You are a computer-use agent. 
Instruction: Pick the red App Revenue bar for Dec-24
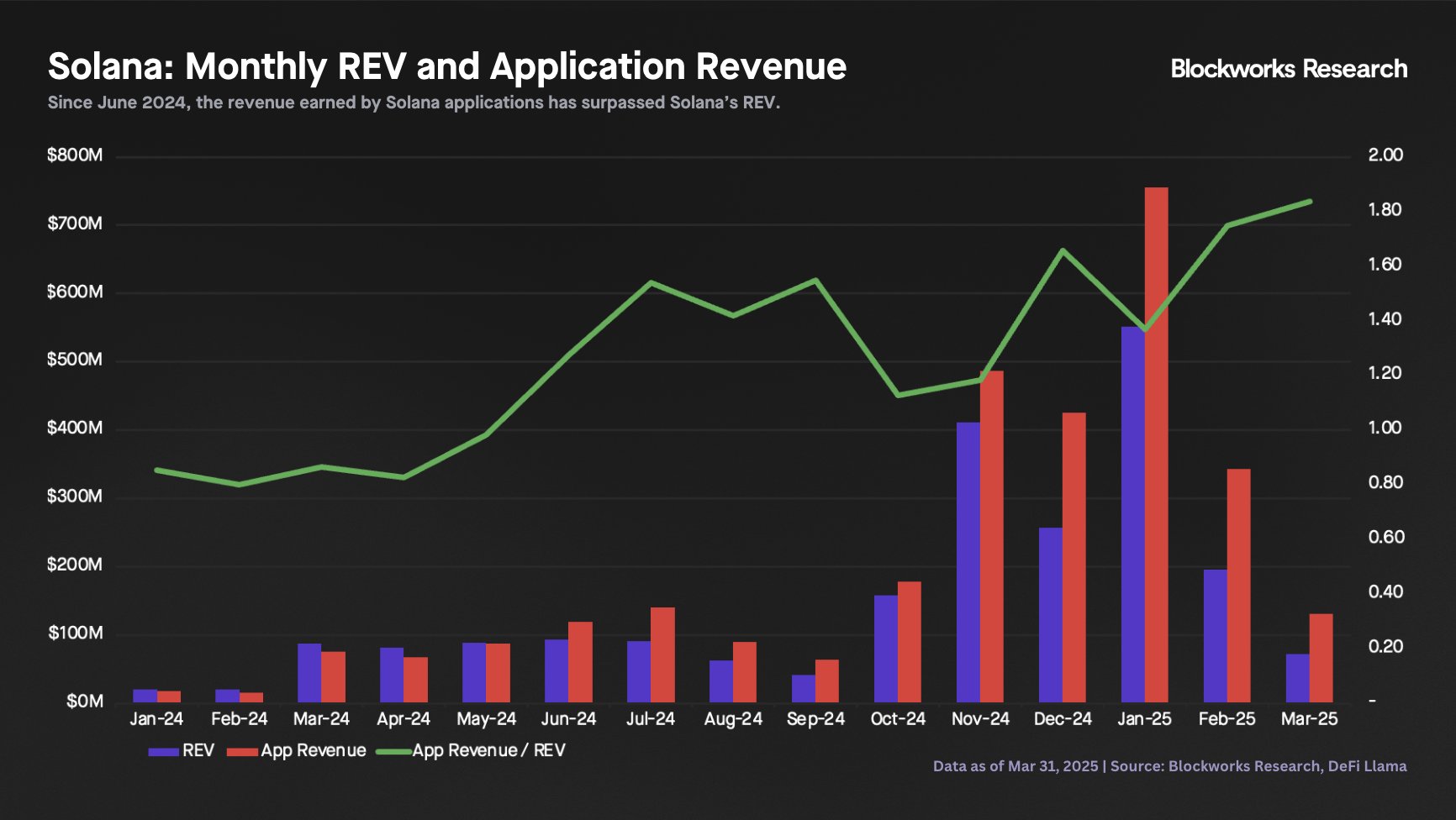tap(1074, 557)
